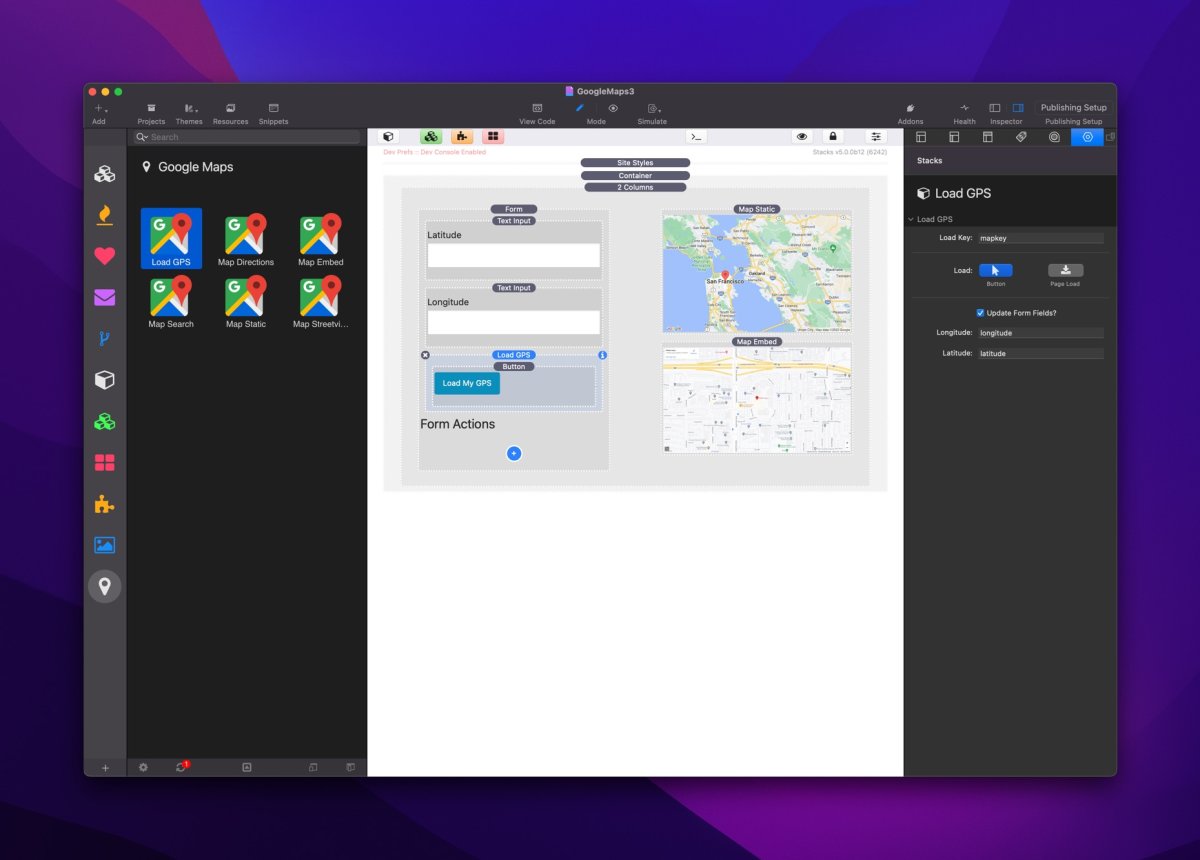Open the terminal console icon in editor toolbar
Viewport: 1200px width, 860px height.
click(697, 137)
